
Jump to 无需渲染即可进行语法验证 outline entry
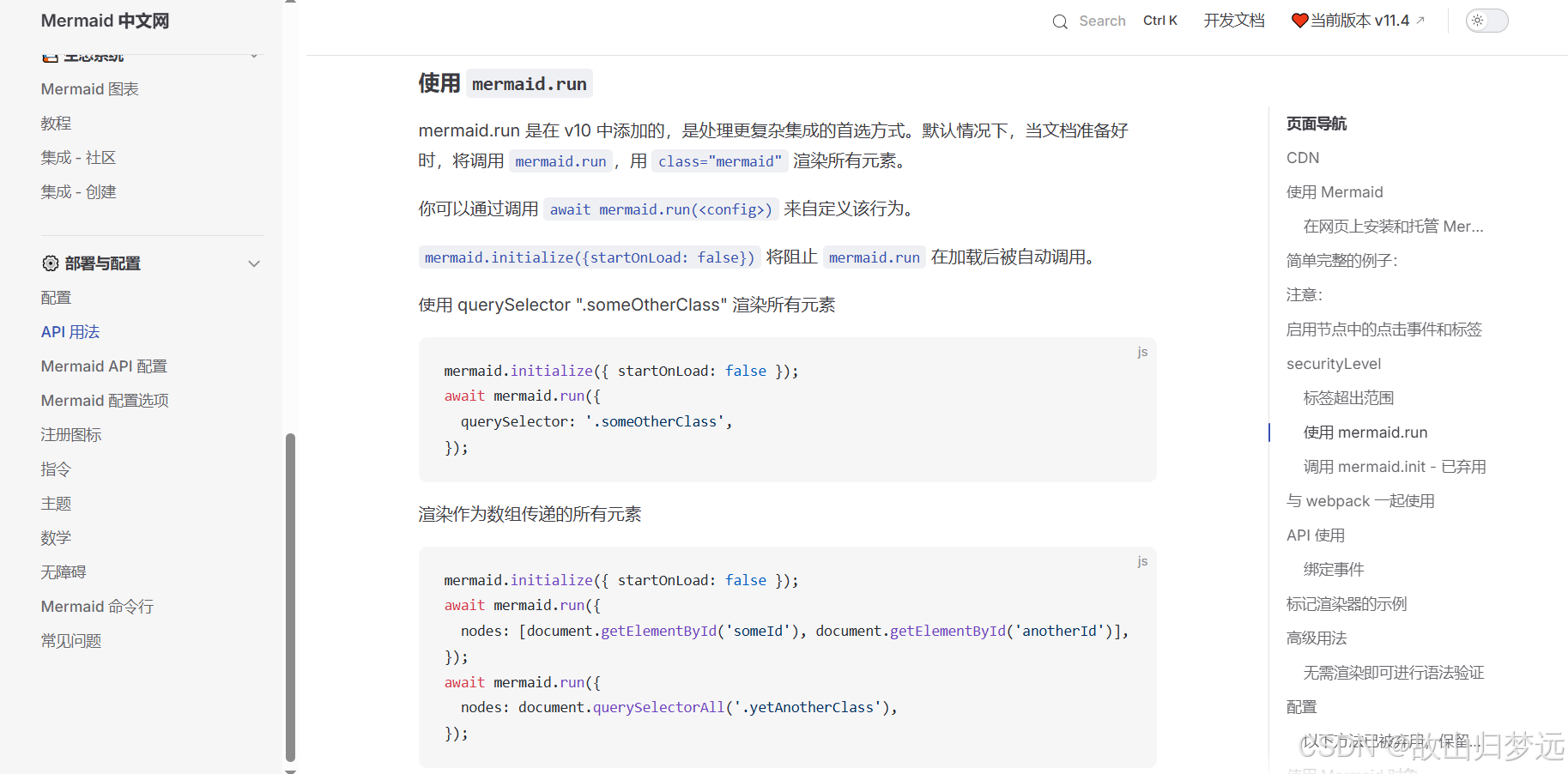[1394, 673]
